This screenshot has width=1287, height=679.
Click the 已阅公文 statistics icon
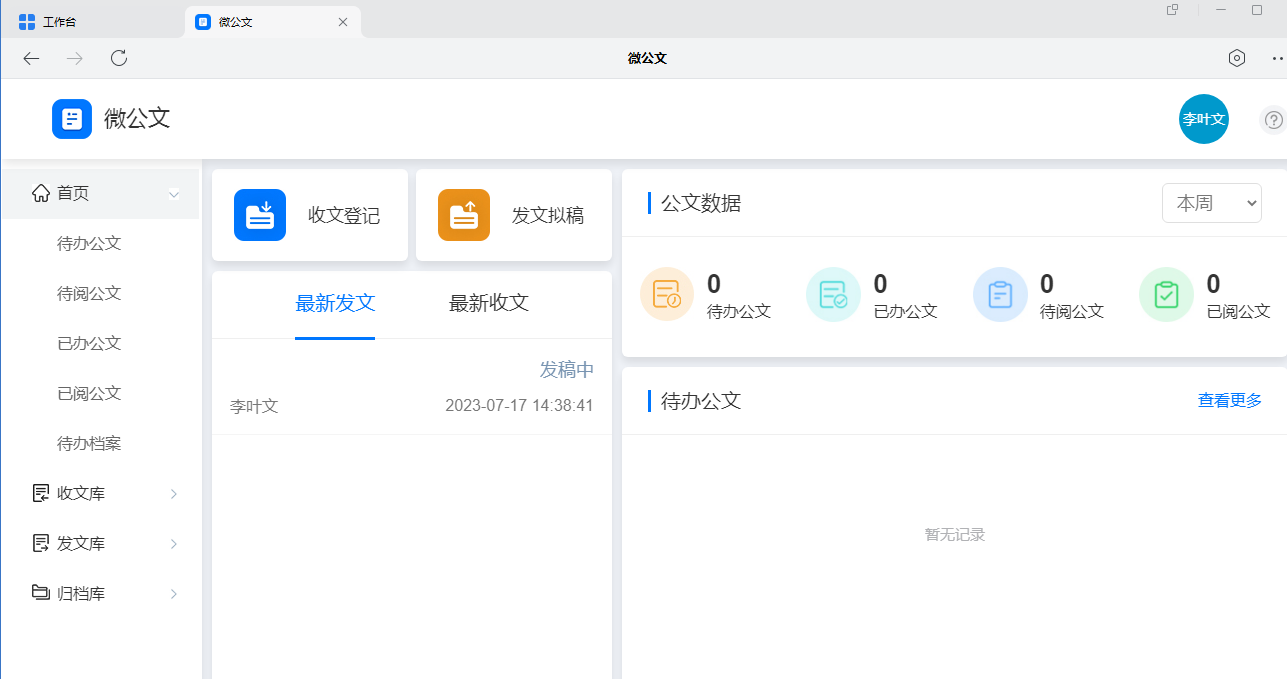(x=1165, y=294)
